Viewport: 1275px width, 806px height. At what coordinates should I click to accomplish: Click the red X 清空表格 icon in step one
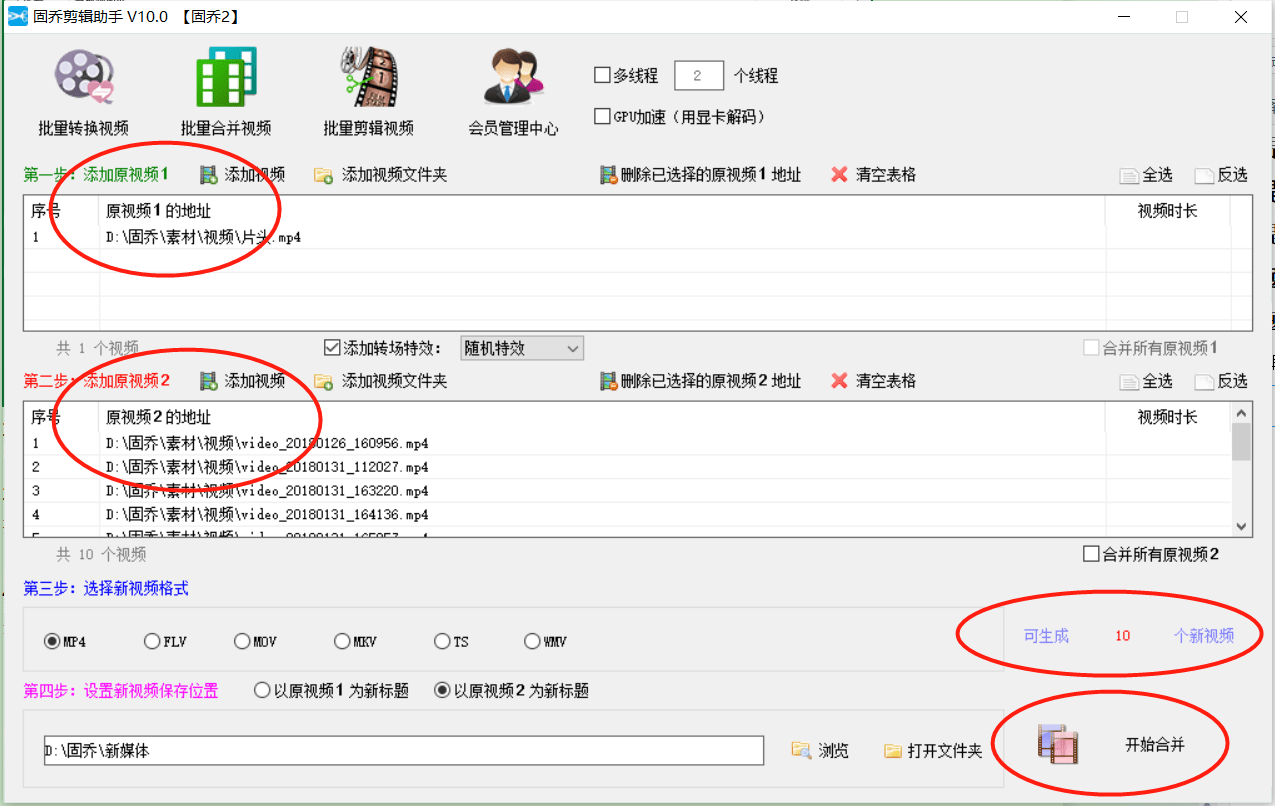840,175
